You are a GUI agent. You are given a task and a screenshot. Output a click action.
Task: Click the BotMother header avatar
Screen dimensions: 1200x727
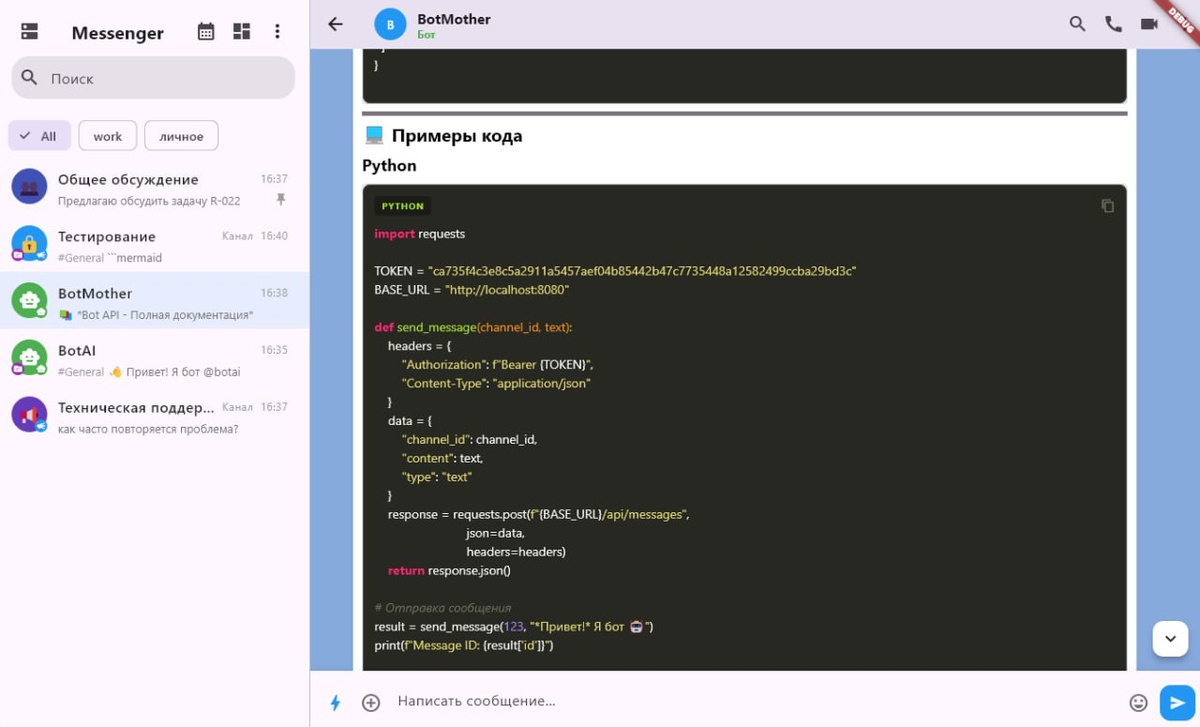(x=391, y=24)
